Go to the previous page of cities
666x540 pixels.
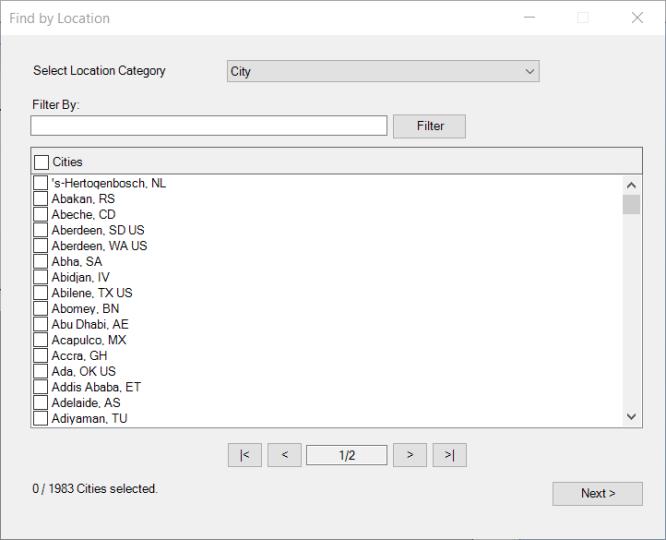point(284,455)
